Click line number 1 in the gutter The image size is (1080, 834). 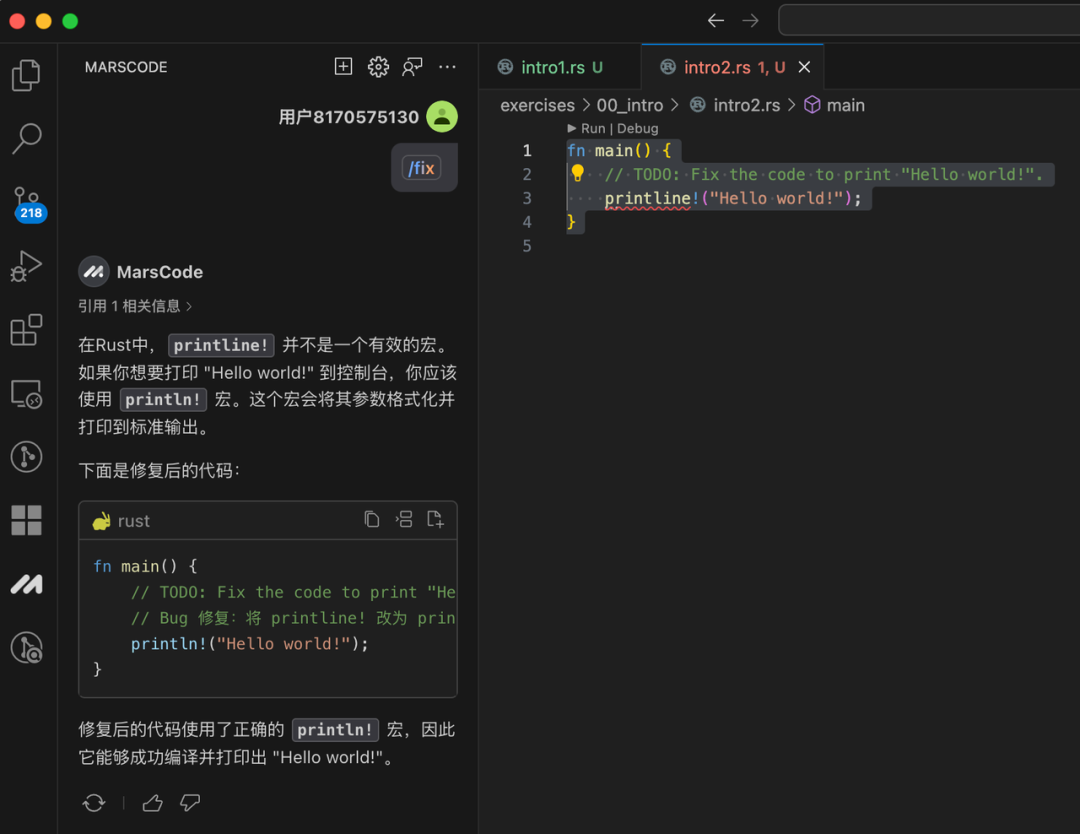527,150
